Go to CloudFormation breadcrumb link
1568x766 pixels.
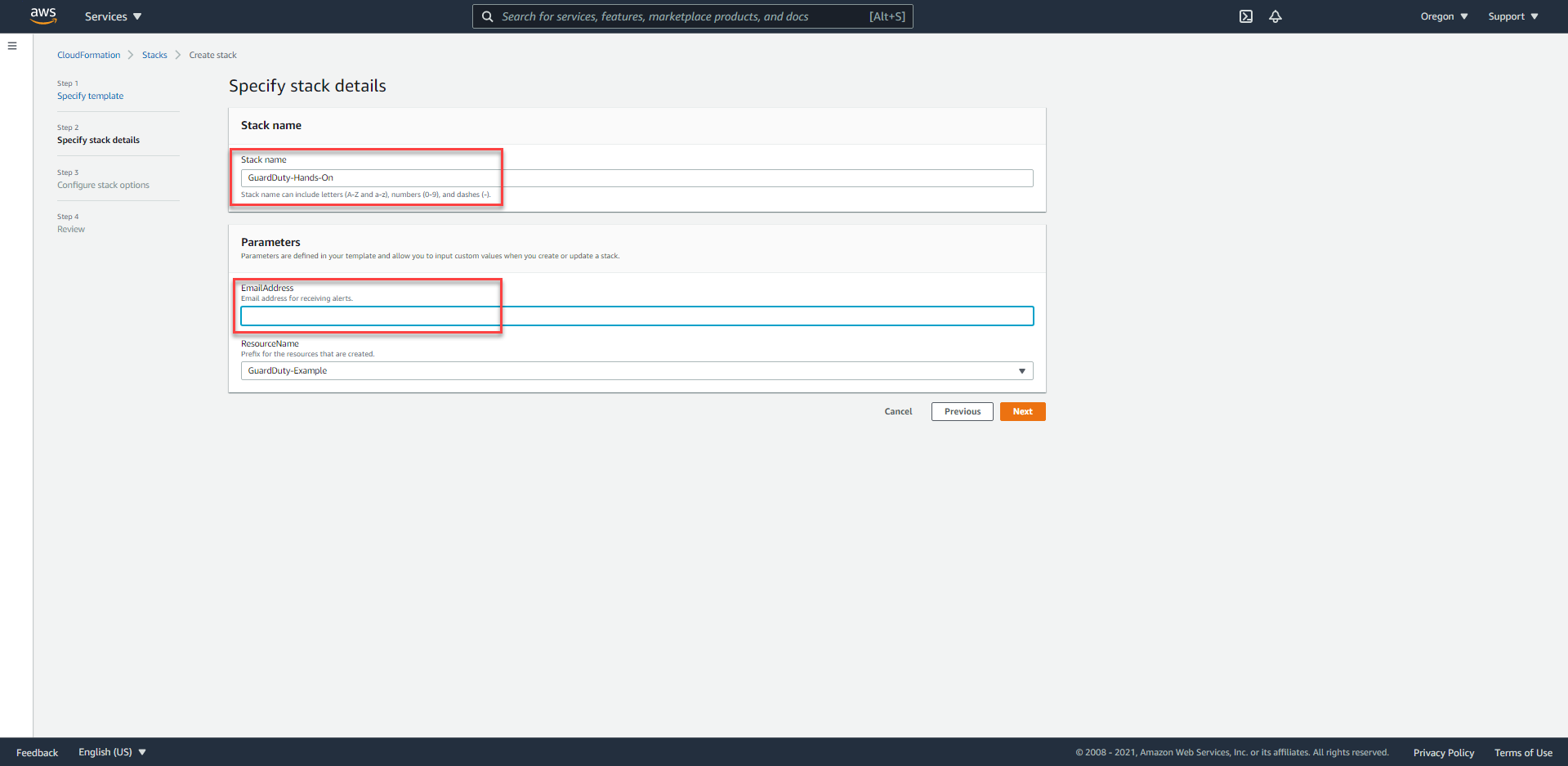(x=88, y=55)
